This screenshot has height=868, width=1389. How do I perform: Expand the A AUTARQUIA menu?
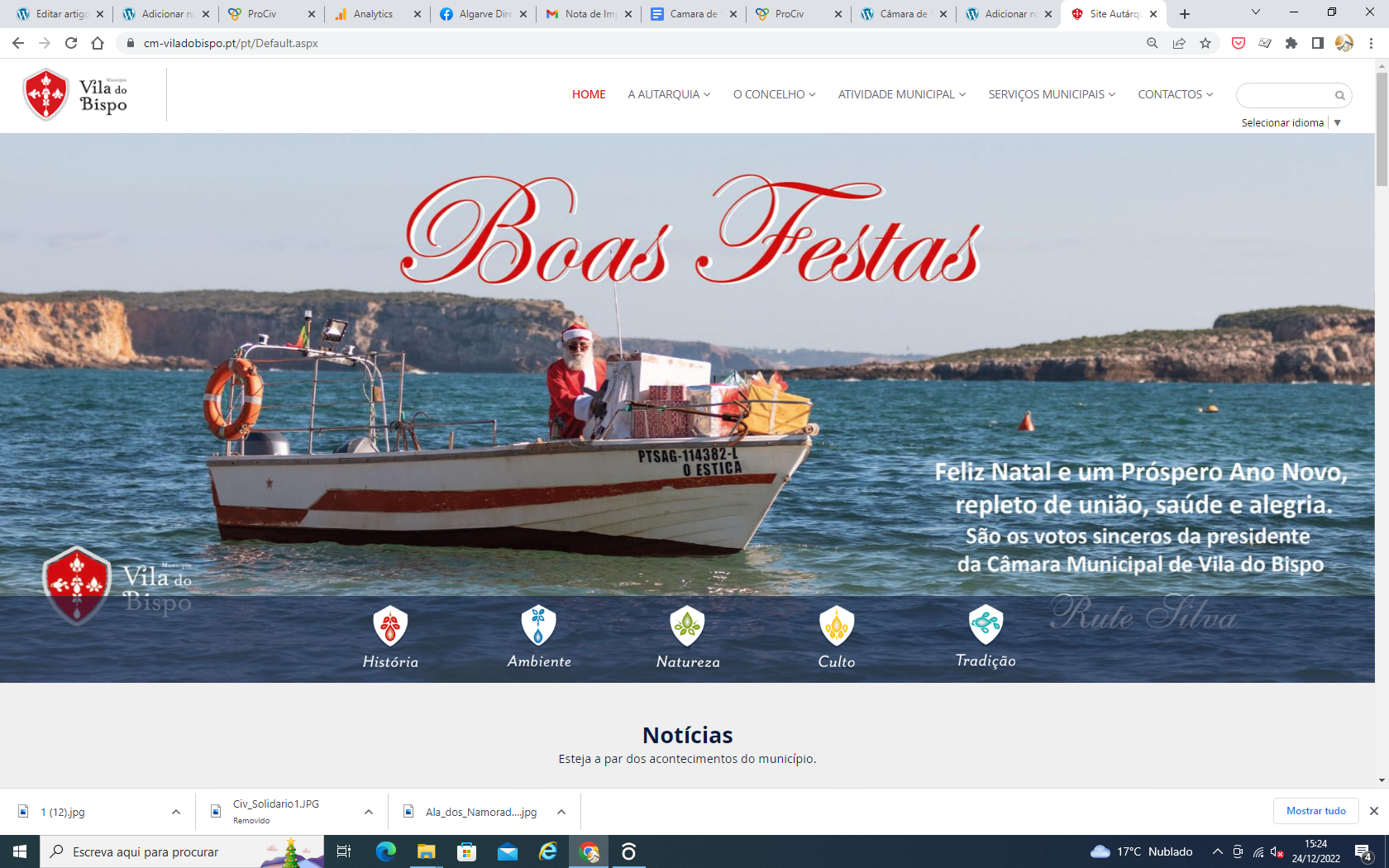[668, 94]
